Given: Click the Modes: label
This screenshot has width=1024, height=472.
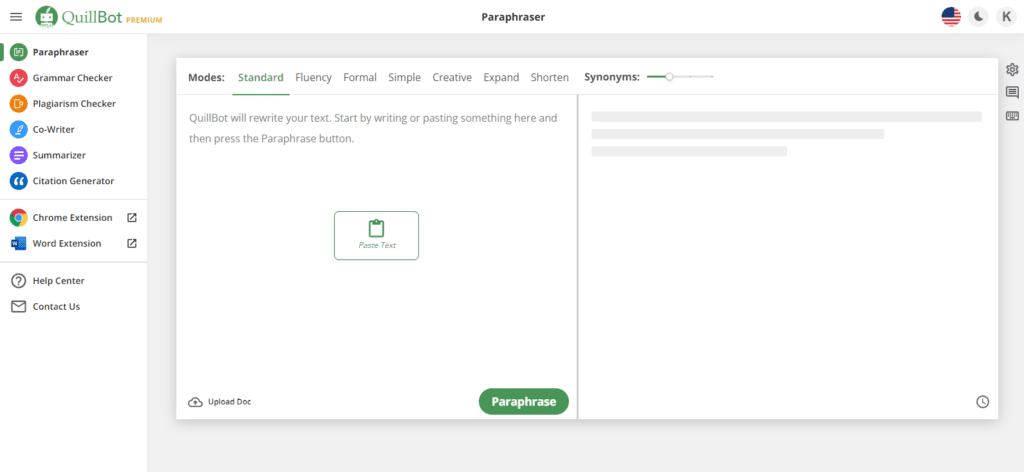Looking at the screenshot, I should 206,77.
